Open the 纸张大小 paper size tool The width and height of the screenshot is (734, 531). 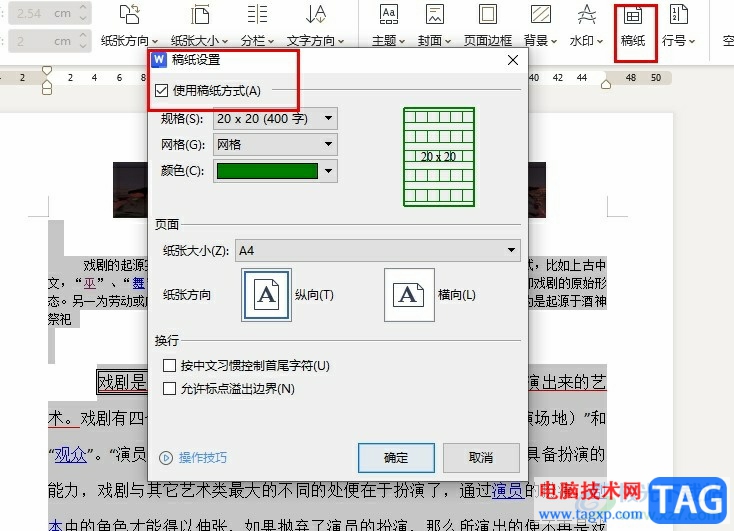[199, 25]
